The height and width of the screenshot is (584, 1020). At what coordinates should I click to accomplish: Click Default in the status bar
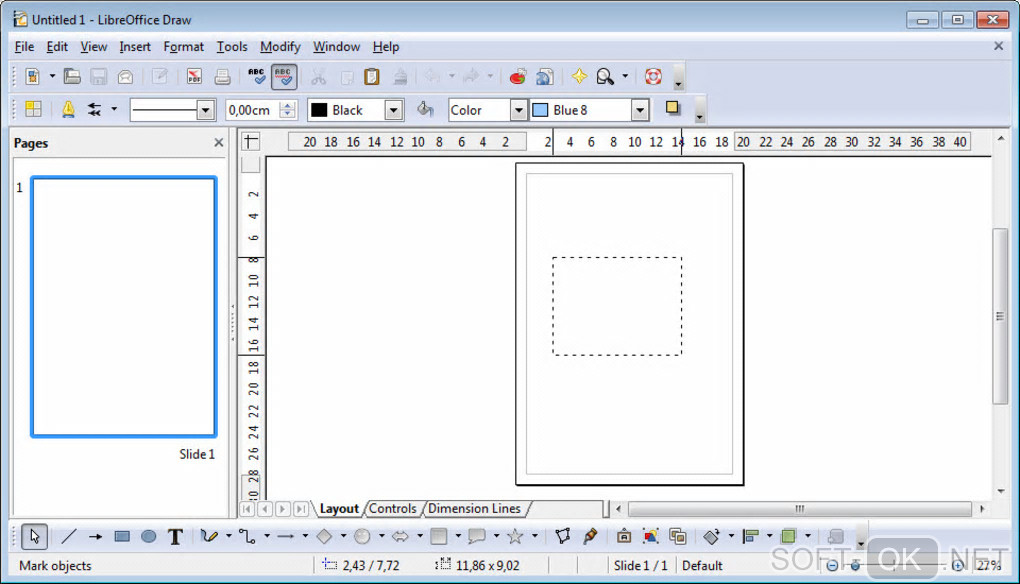pos(702,566)
